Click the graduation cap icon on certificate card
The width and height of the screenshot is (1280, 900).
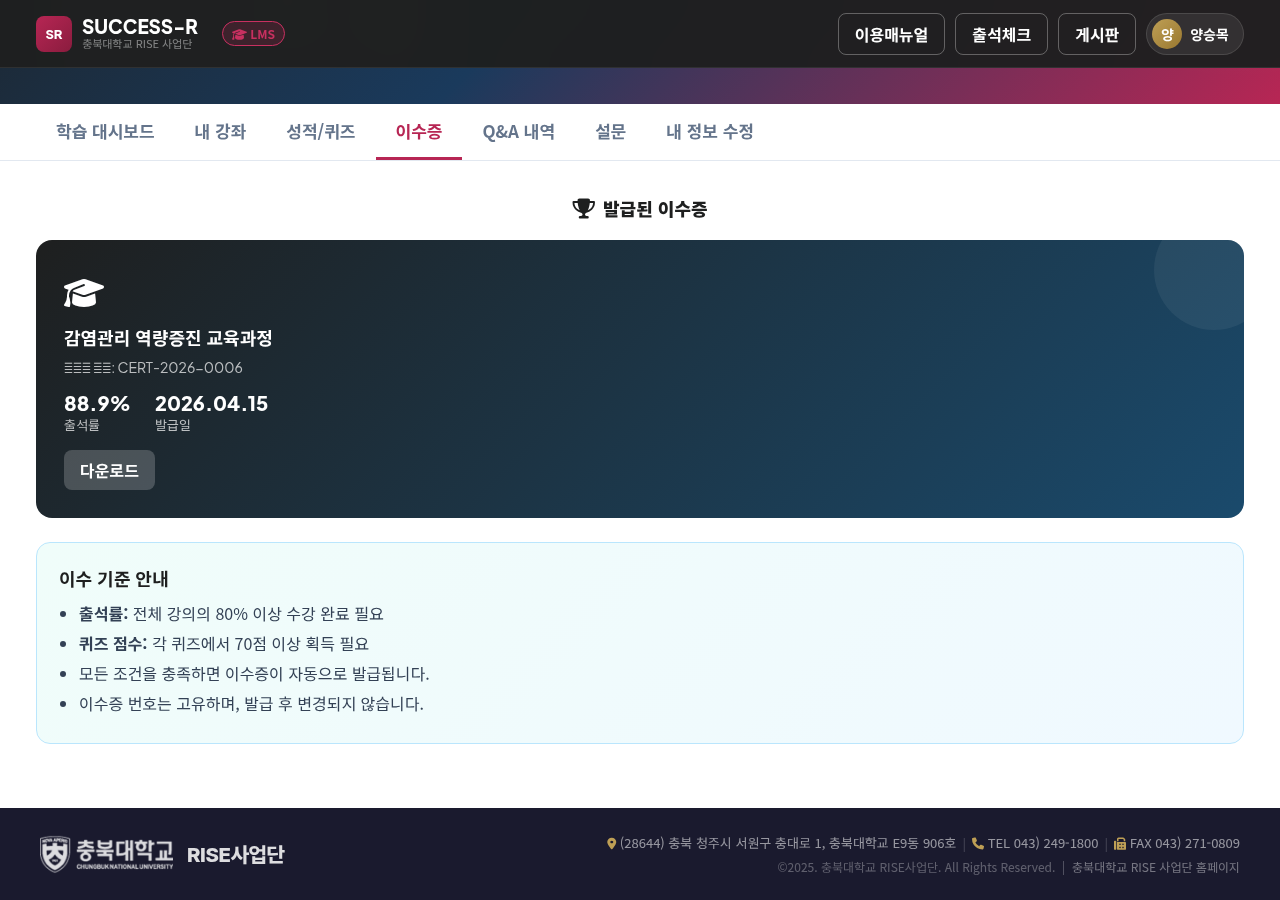pos(84,293)
